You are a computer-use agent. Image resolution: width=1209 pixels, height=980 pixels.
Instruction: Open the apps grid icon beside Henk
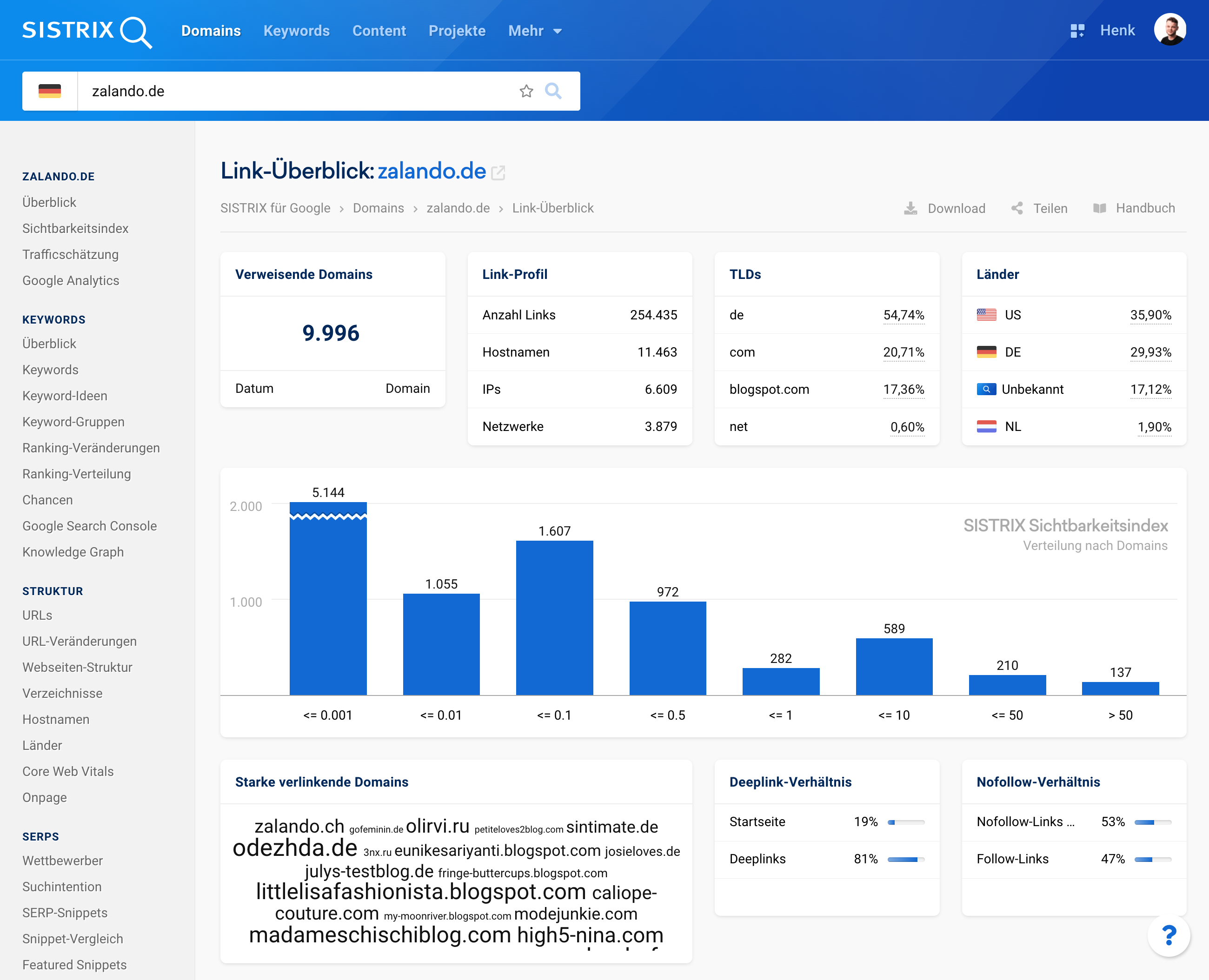(x=1077, y=31)
